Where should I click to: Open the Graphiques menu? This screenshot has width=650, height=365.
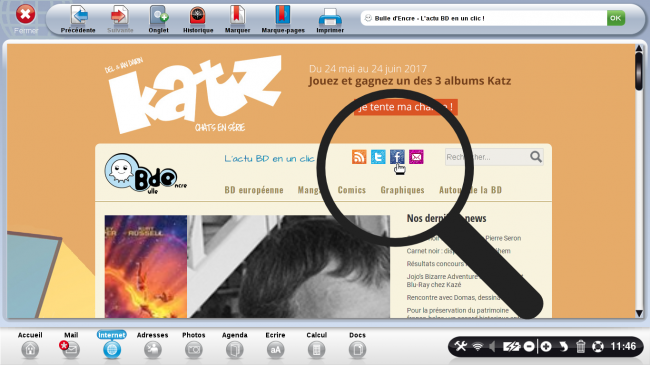coord(402,190)
